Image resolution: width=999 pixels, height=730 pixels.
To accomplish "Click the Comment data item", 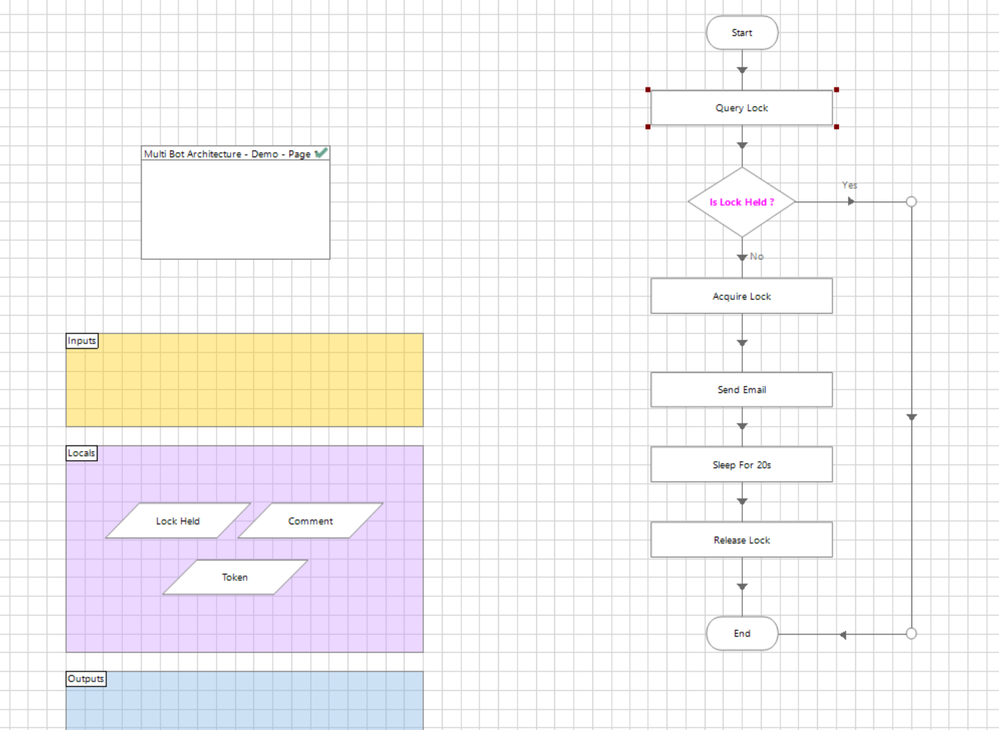I will pos(310,520).
